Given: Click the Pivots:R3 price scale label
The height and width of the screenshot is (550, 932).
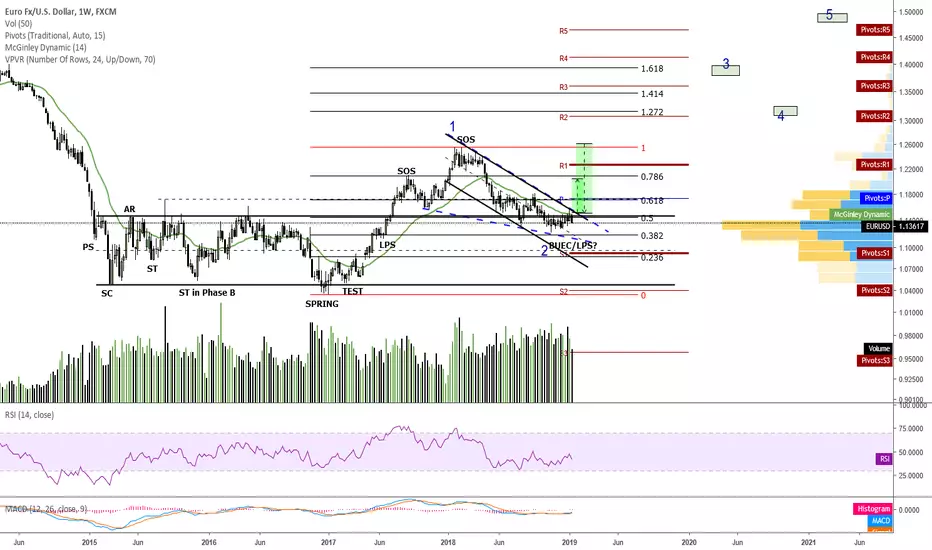Looking at the screenshot, I should (874, 86).
